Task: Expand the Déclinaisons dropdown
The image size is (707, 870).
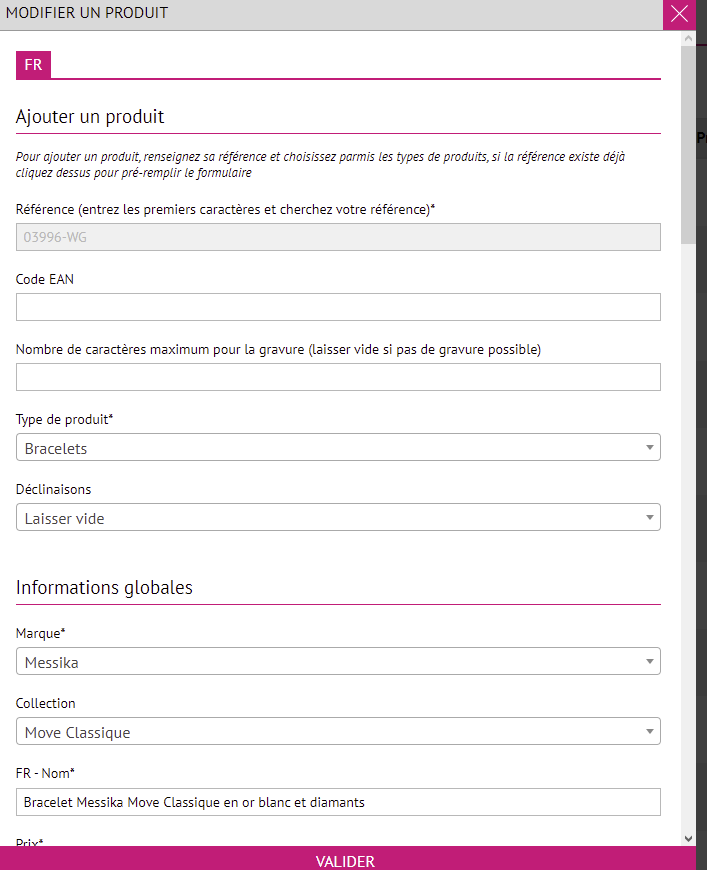Action: (x=338, y=517)
